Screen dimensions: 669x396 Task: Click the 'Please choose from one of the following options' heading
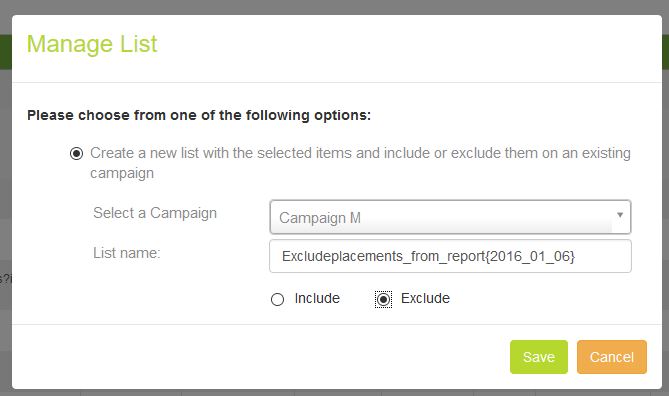click(x=199, y=115)
